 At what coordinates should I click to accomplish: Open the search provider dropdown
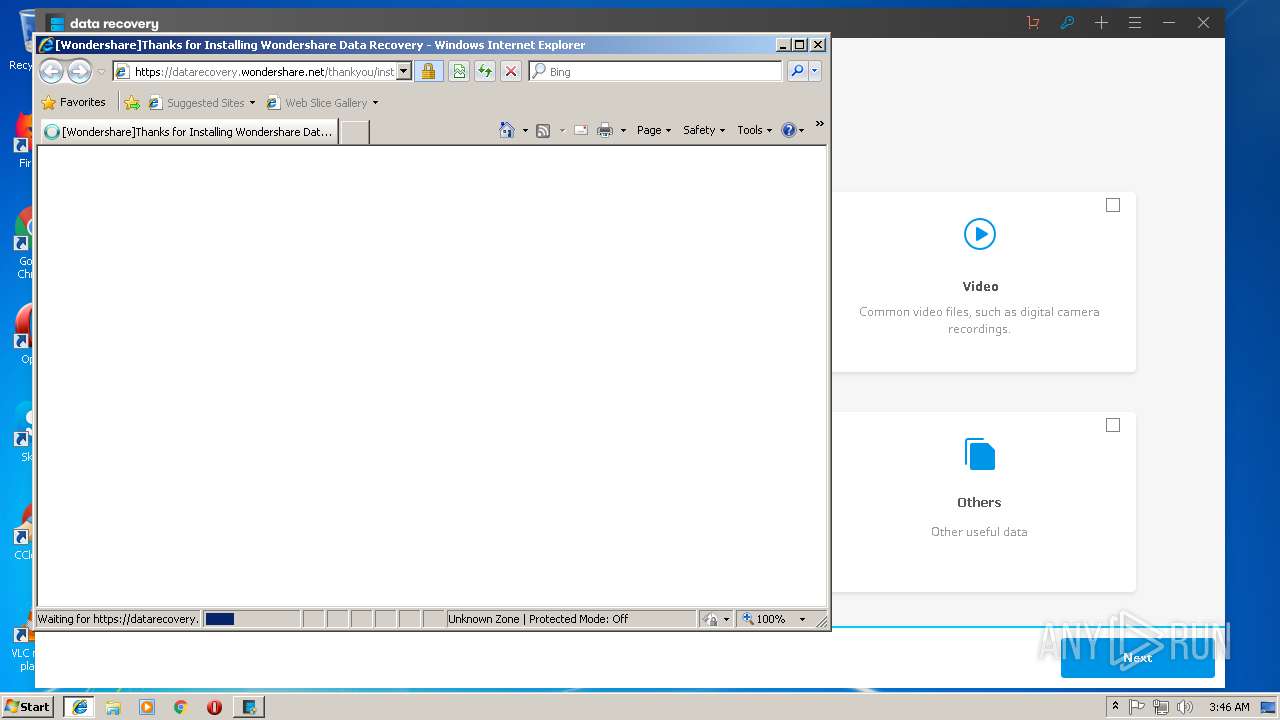pos(815,71)
